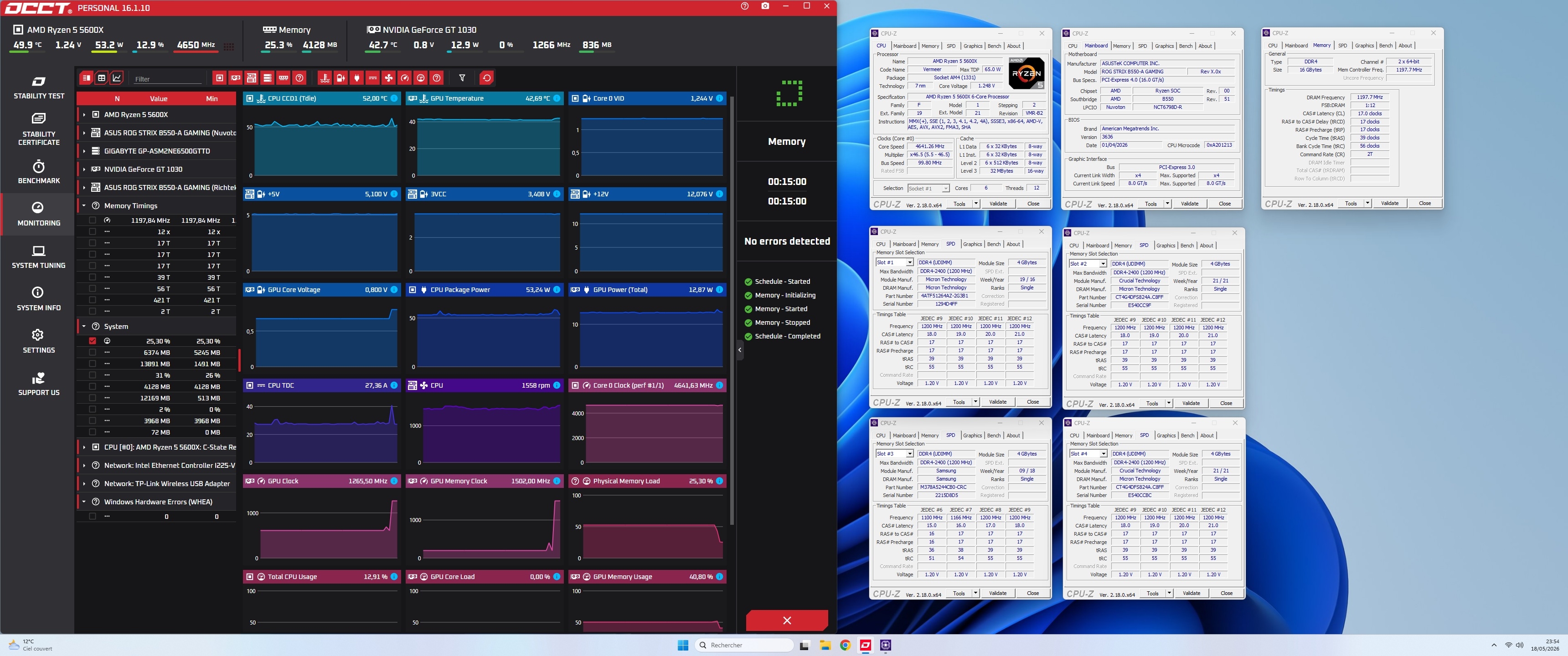Open Settings in OCCT sidebar
This screenshot has height=656, width=1568.
38,341
